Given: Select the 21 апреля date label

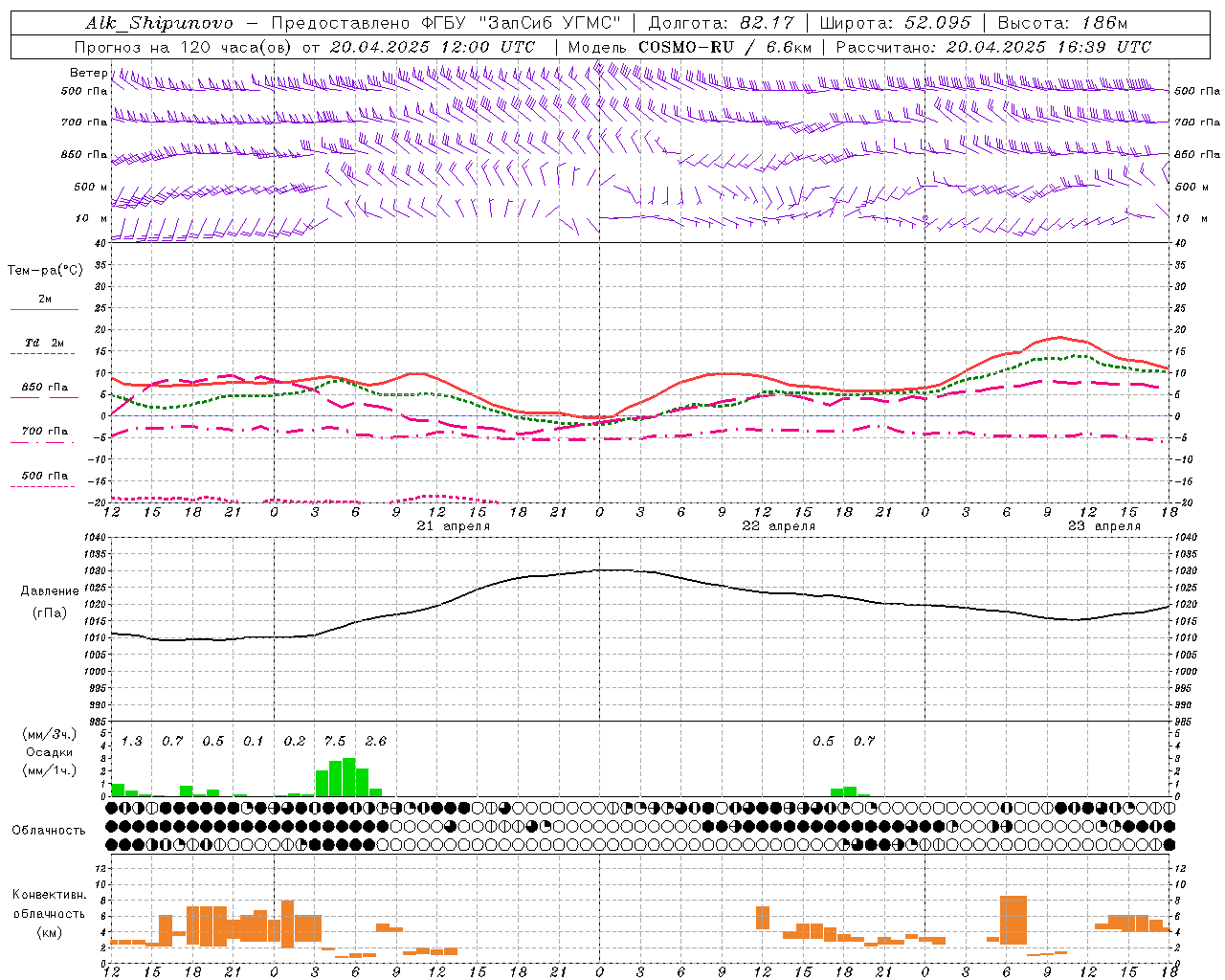Looking at the screenshot, I should click(454, 526).
